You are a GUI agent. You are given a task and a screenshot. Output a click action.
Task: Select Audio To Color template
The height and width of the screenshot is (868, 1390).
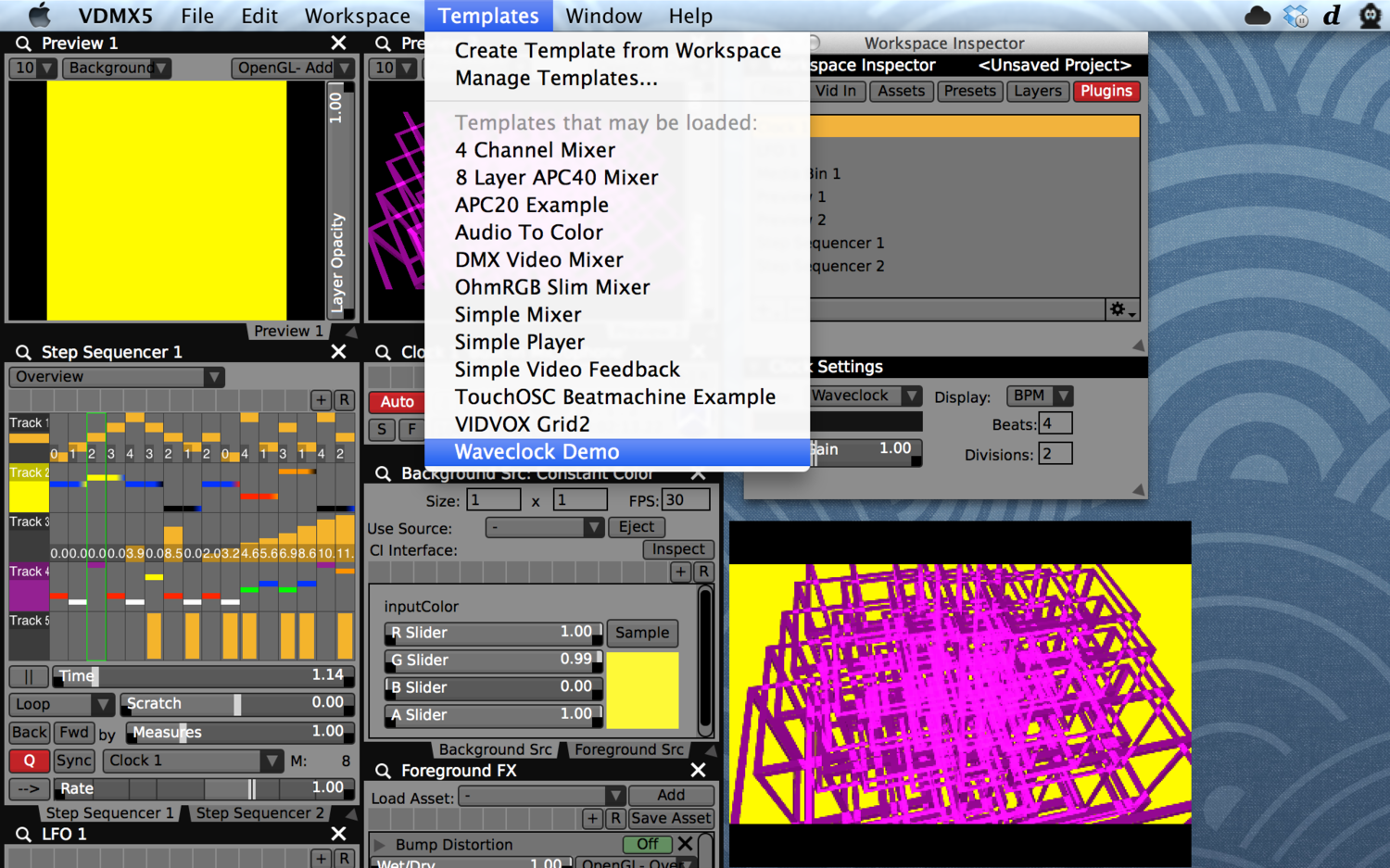coord(617,233)
